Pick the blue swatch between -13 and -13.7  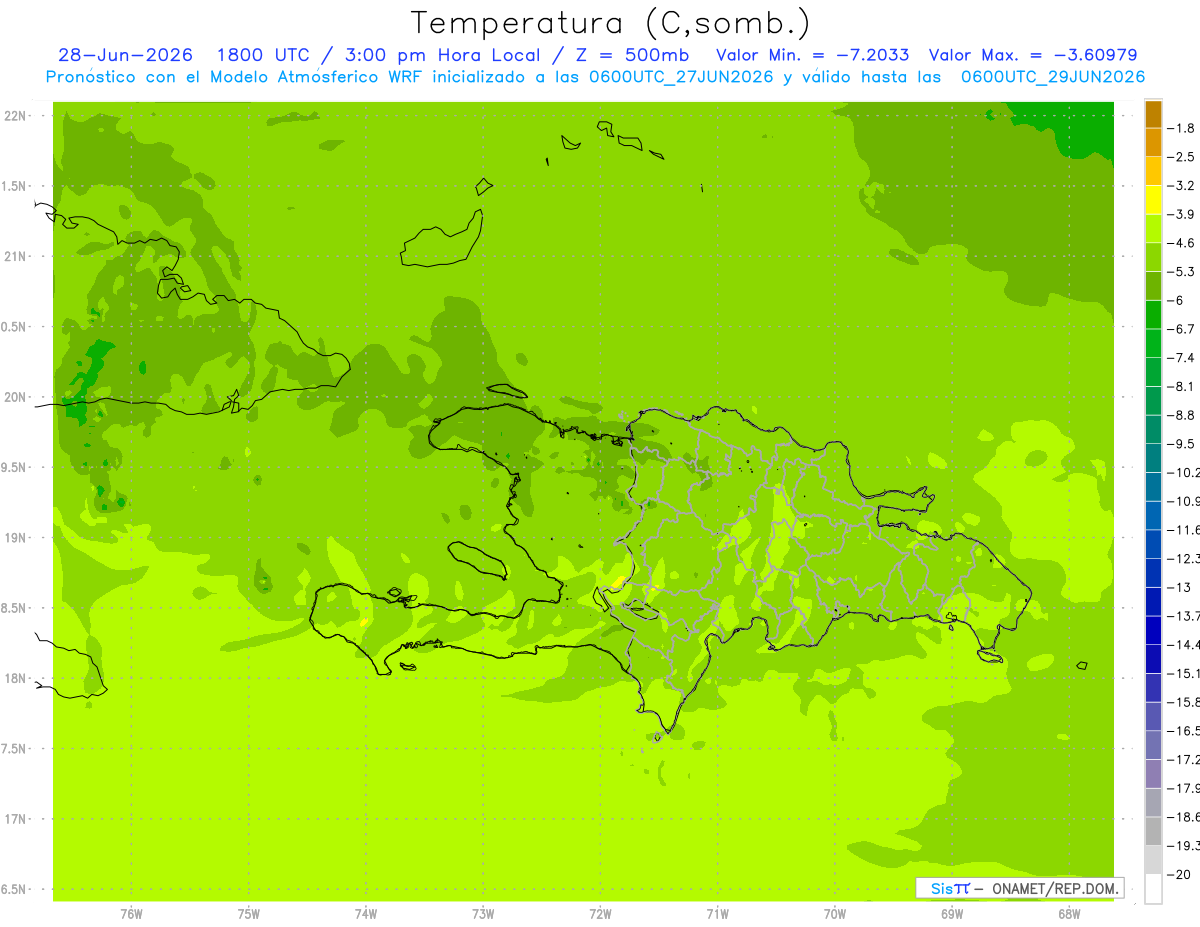pos(1153,601)
